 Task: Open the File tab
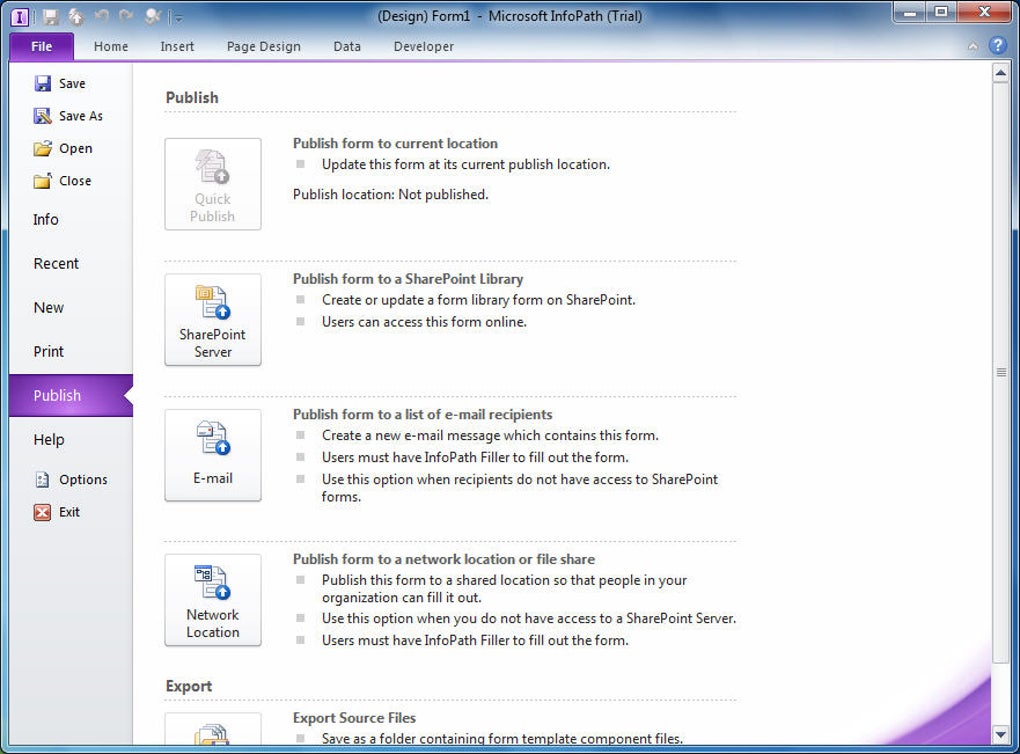pyautogui.click(x=42, y=46)
